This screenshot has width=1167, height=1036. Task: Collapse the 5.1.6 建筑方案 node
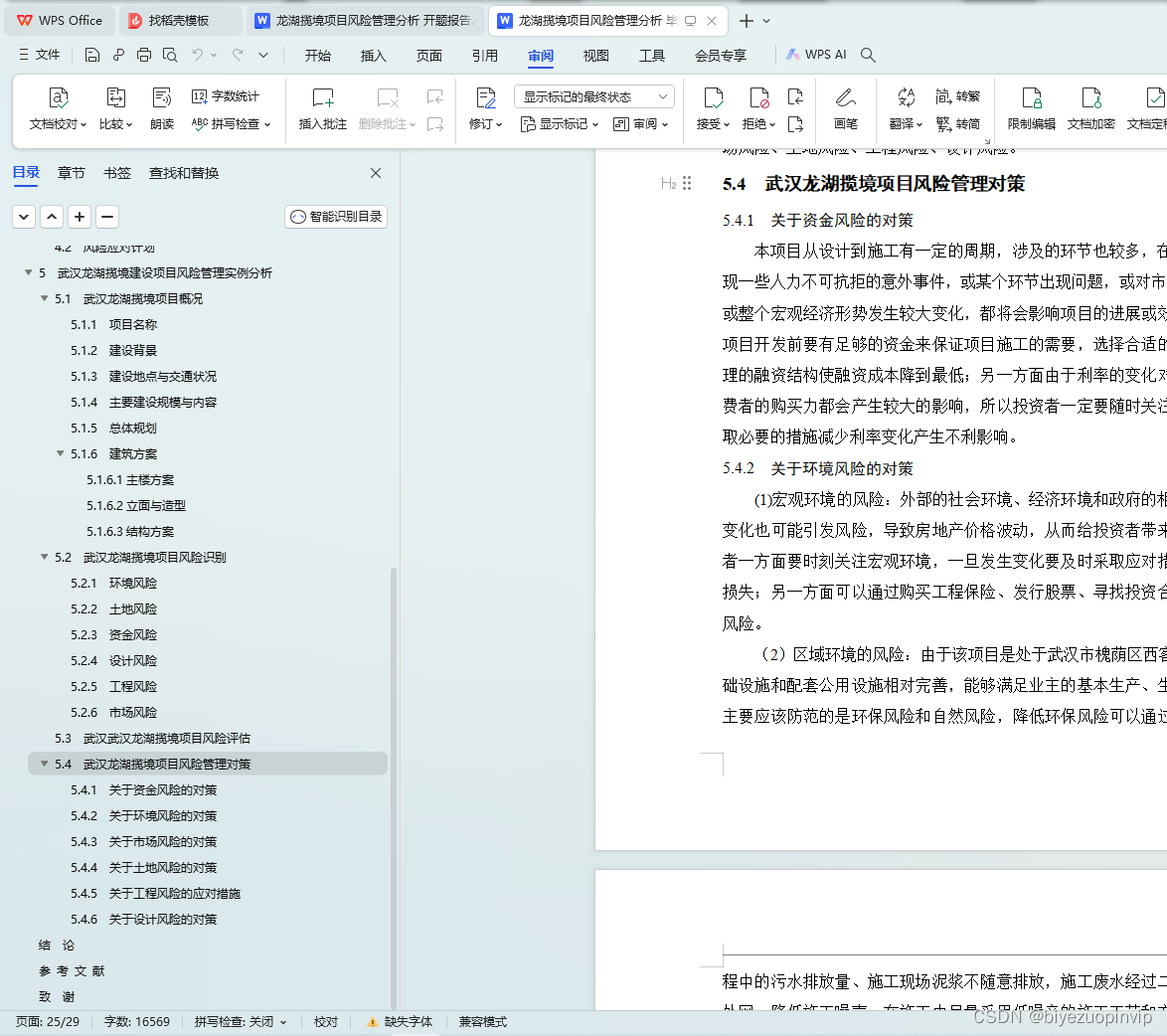[61, 453]
